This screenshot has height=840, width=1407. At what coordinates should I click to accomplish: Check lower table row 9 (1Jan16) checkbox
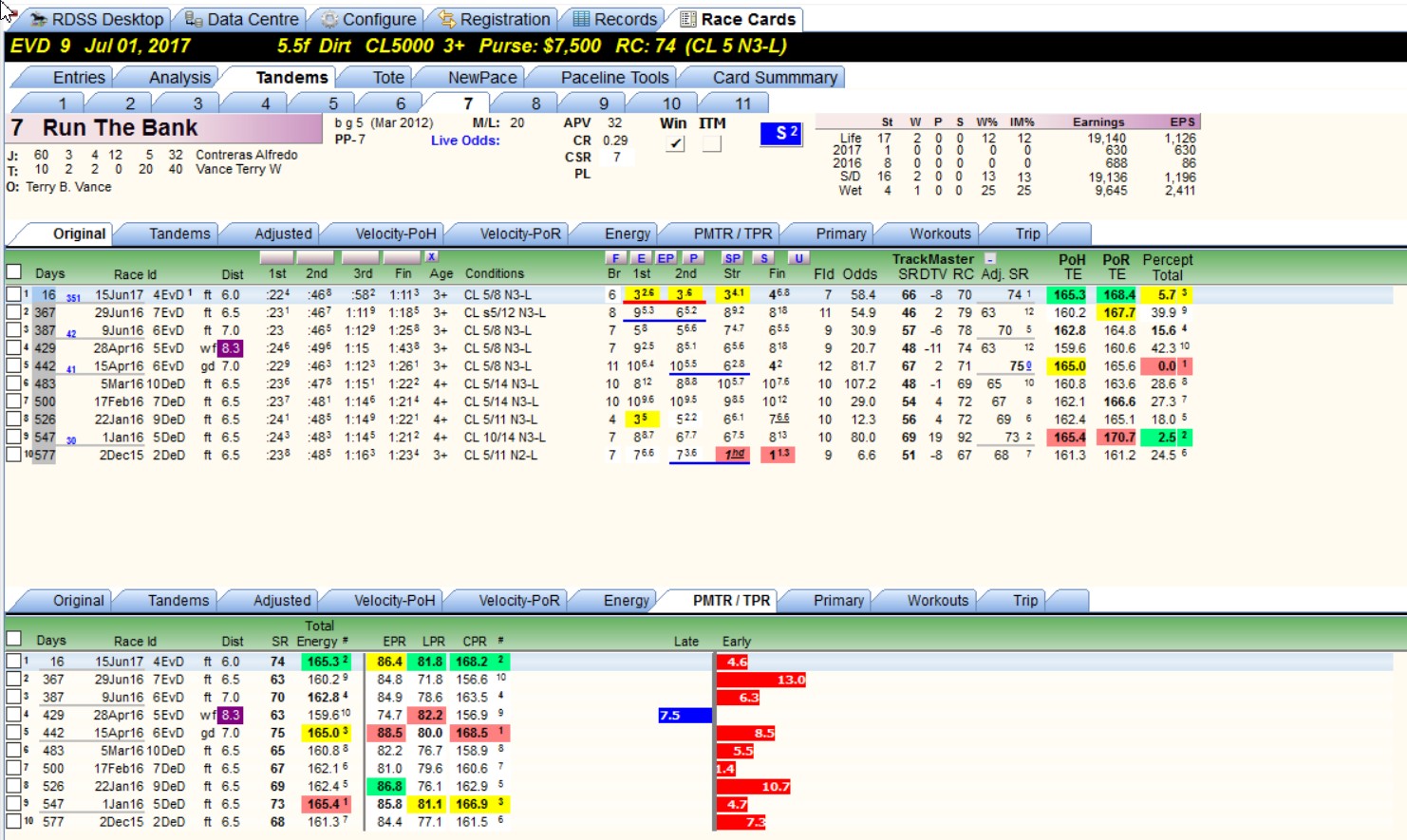13,803
